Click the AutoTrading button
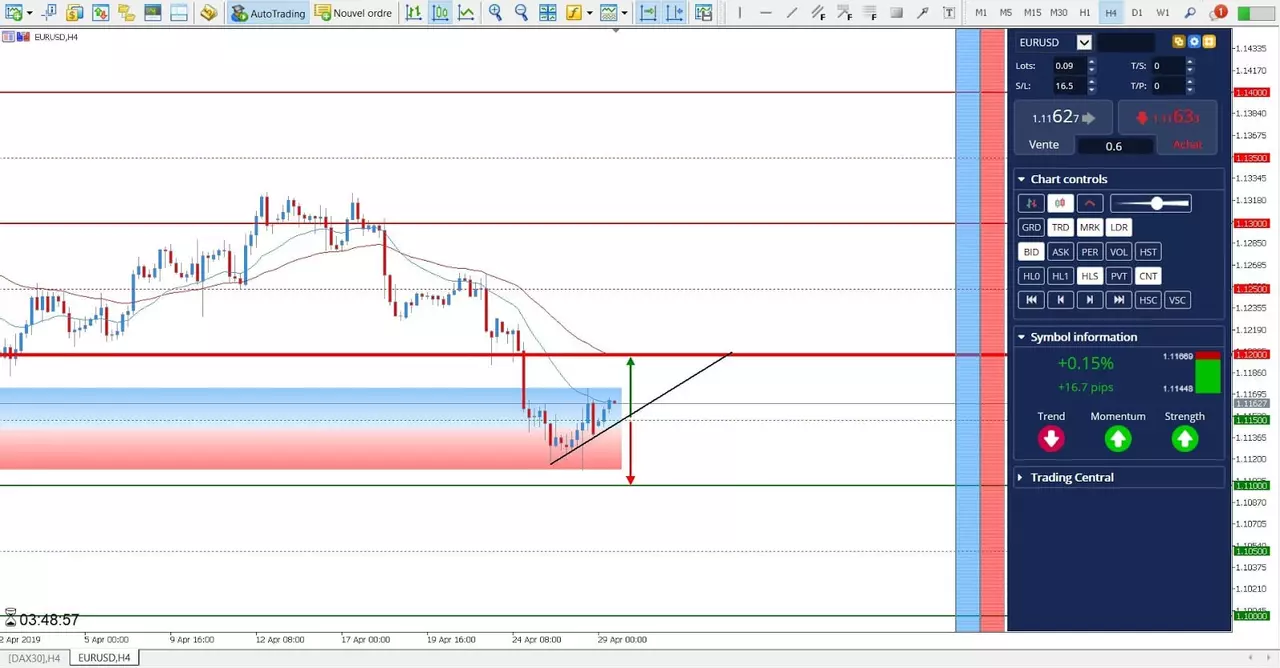1280x668 pixels. [x=268, y=13]
